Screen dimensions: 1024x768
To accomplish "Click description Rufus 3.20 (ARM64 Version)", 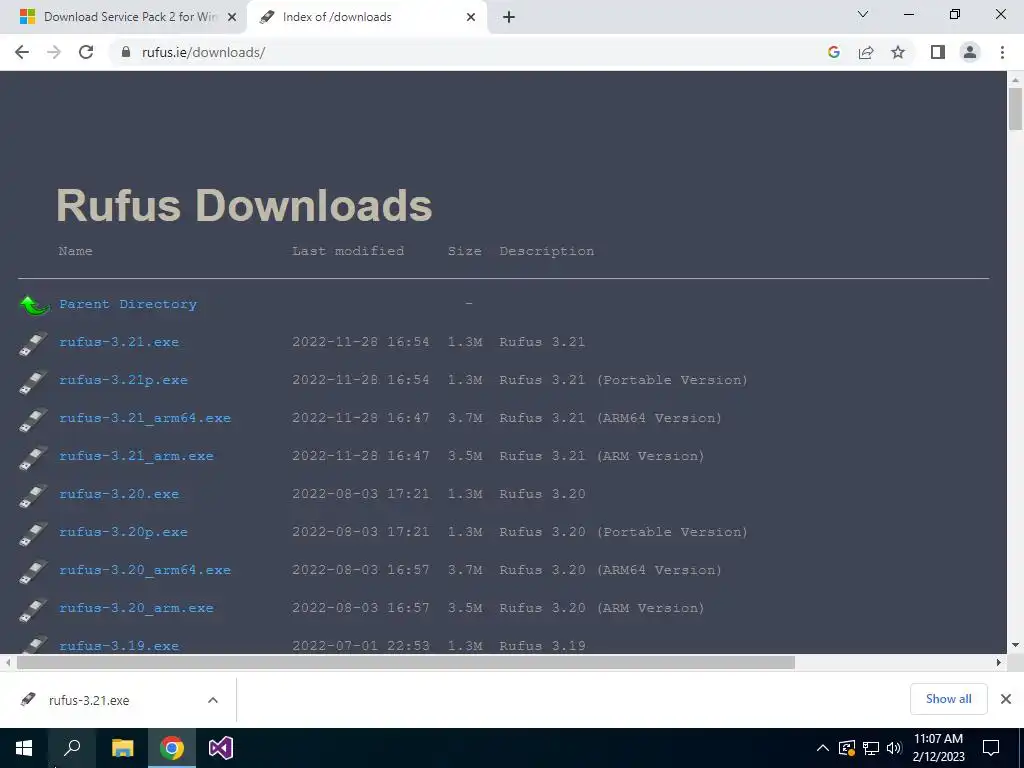I will [611, 570].
